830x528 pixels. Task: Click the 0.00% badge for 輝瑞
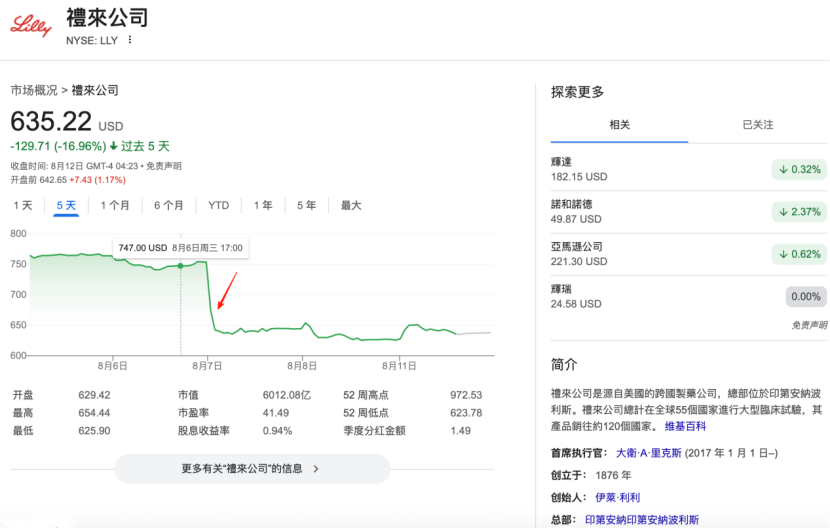pos(806,297)
